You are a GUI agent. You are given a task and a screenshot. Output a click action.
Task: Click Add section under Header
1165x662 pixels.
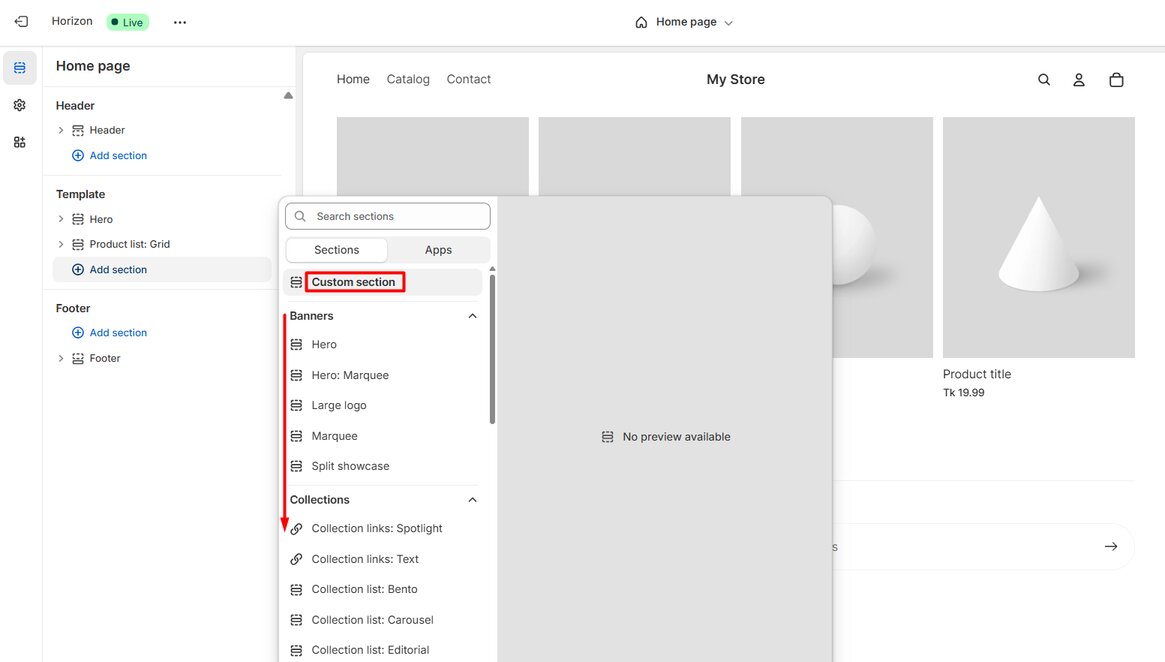118,155
